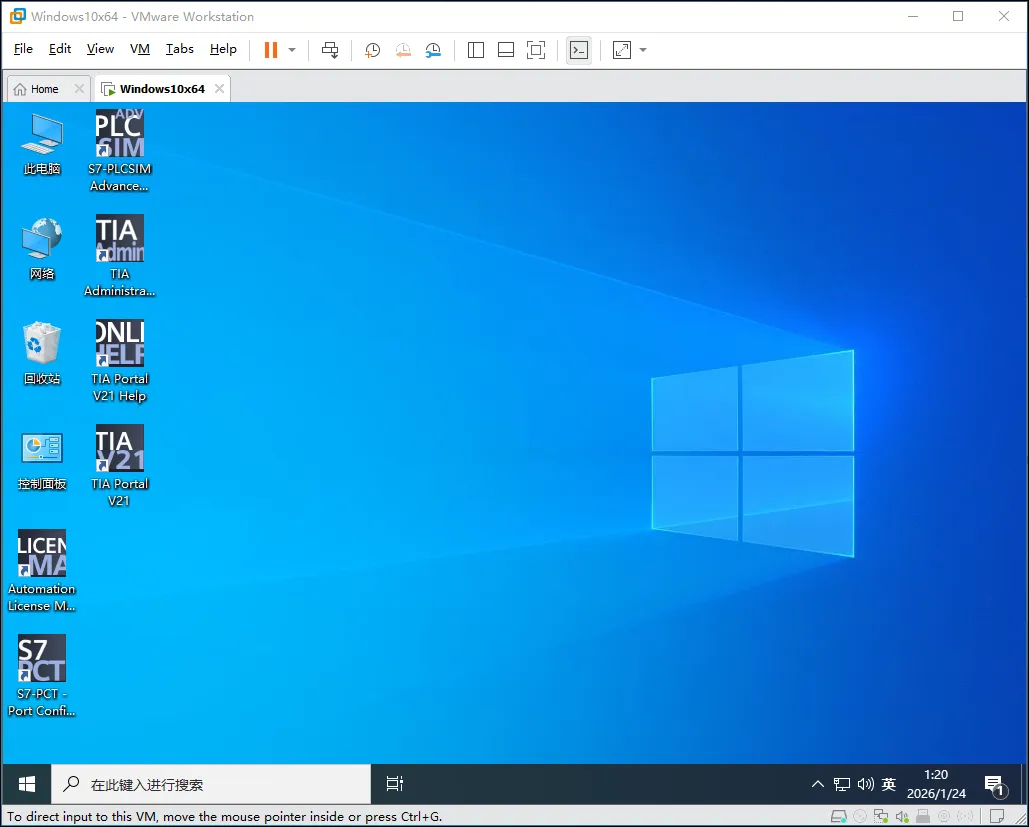Close the Windows10x64 tab
The height and width of the screenshot is (827, 1029).
click(x=220, y=89)
